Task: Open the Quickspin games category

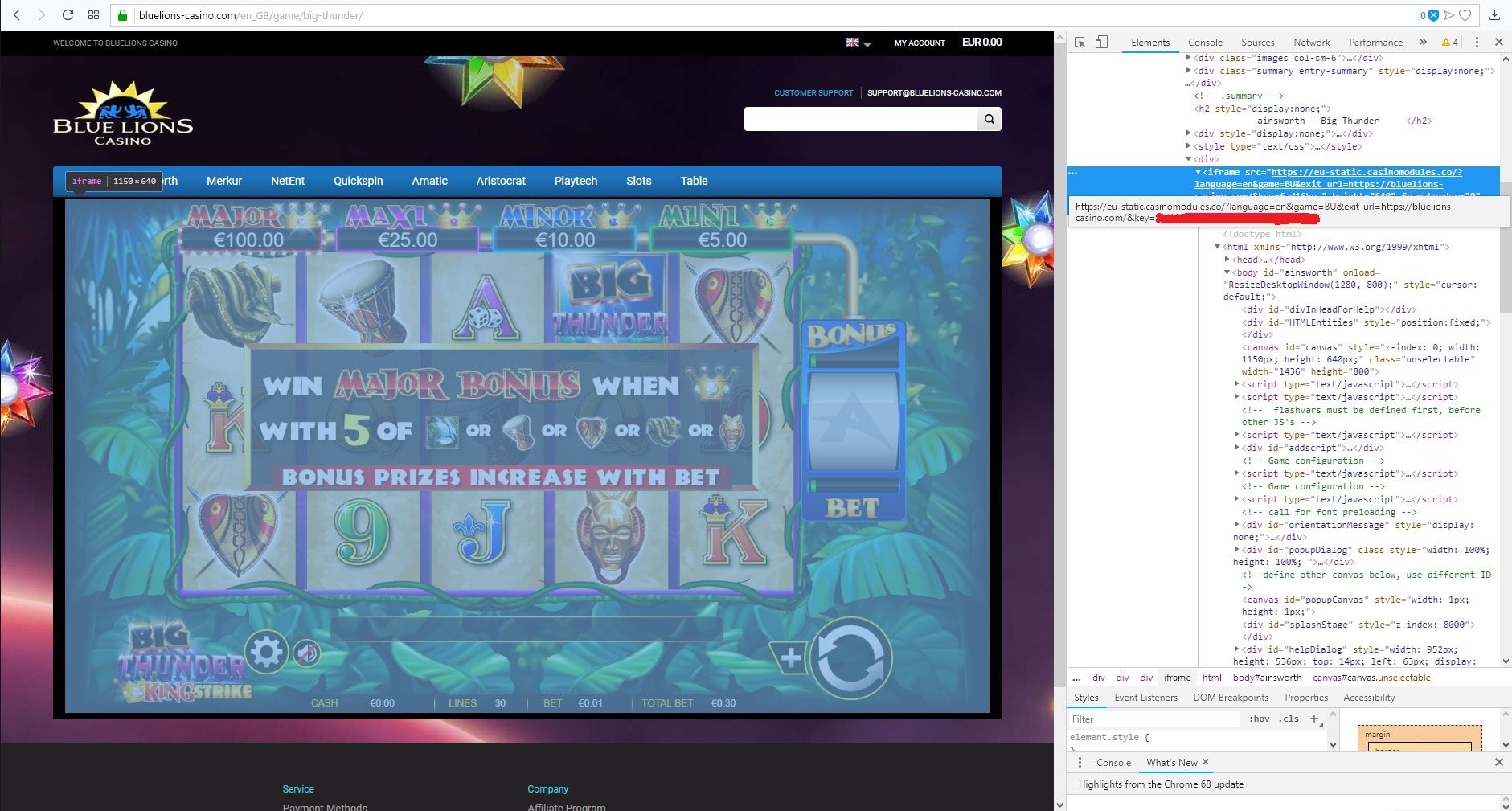Action: tap(359, 181)
